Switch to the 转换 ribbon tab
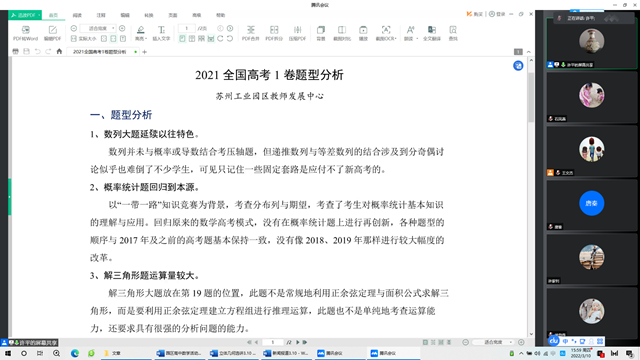 point(149,15)
